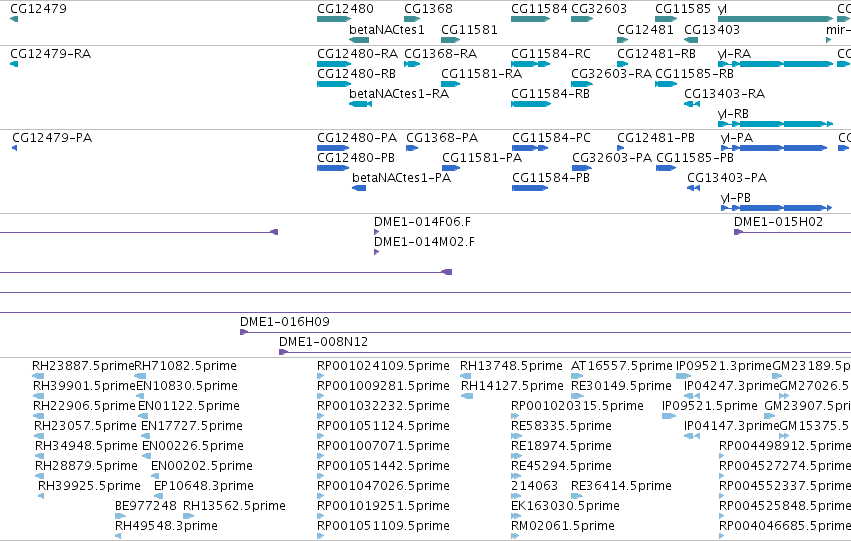Click the DME1-014F06.F clone end

pyautogui.click(x=377, y=232)
